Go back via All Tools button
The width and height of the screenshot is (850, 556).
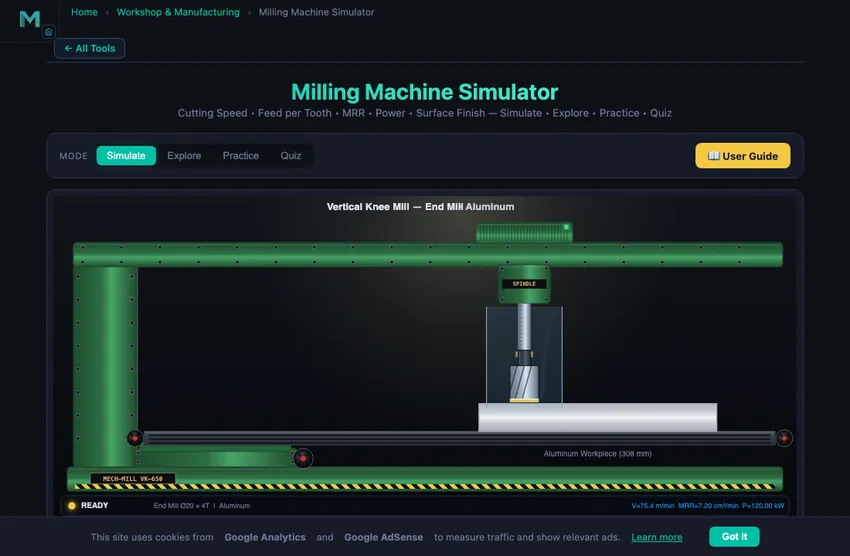pos(89,48)
